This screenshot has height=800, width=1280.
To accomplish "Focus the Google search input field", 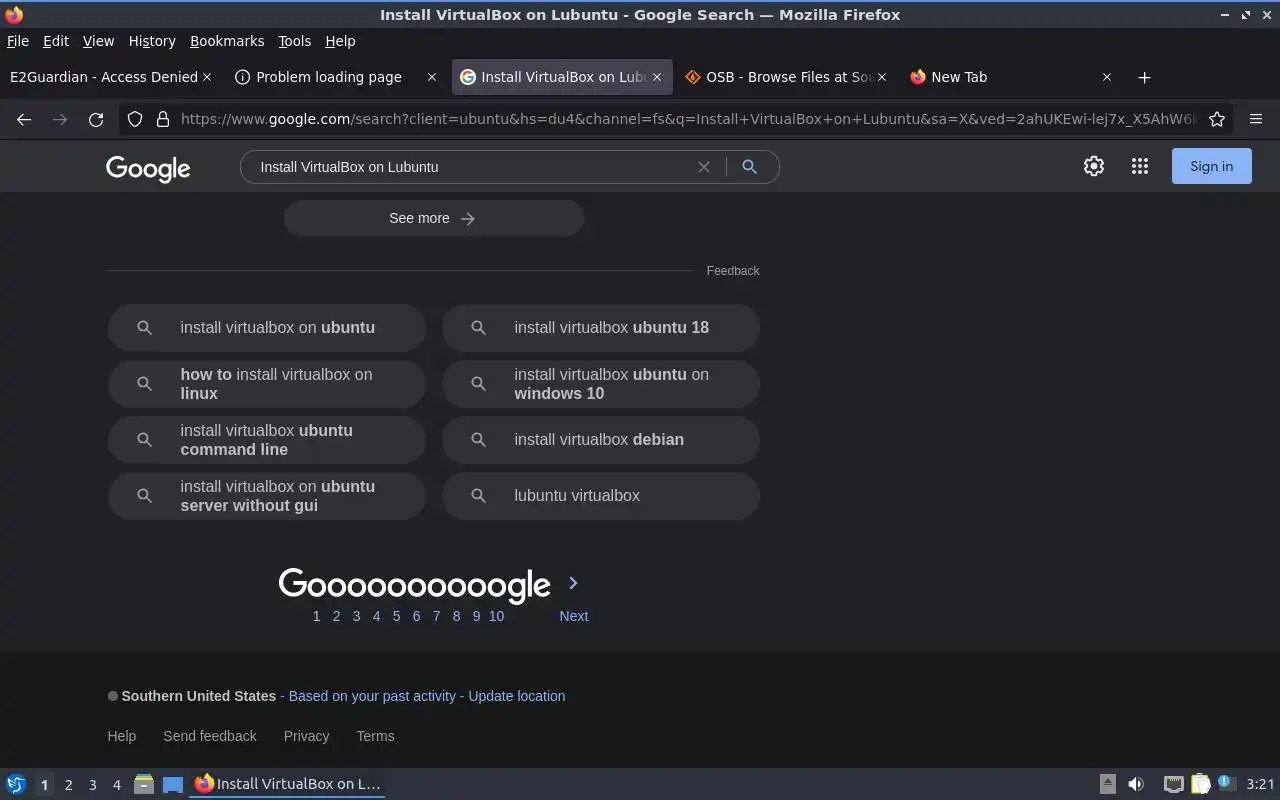I will [x=470, y=167].
